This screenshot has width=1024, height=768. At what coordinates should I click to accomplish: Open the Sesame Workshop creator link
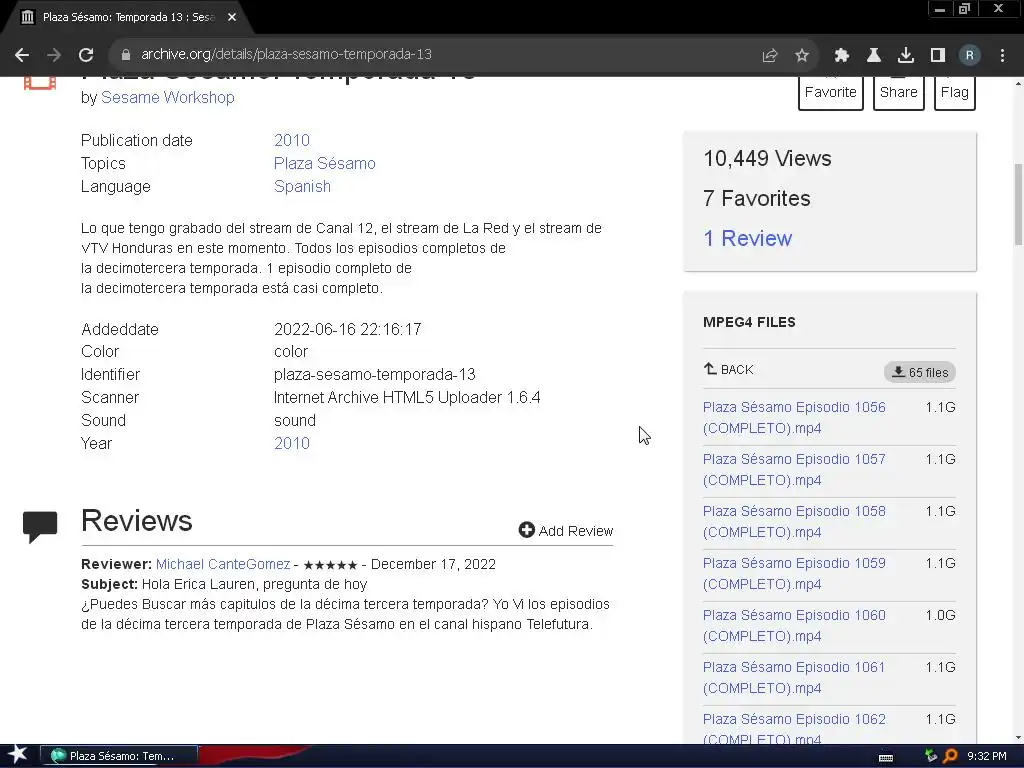click(x=168, y=97)
